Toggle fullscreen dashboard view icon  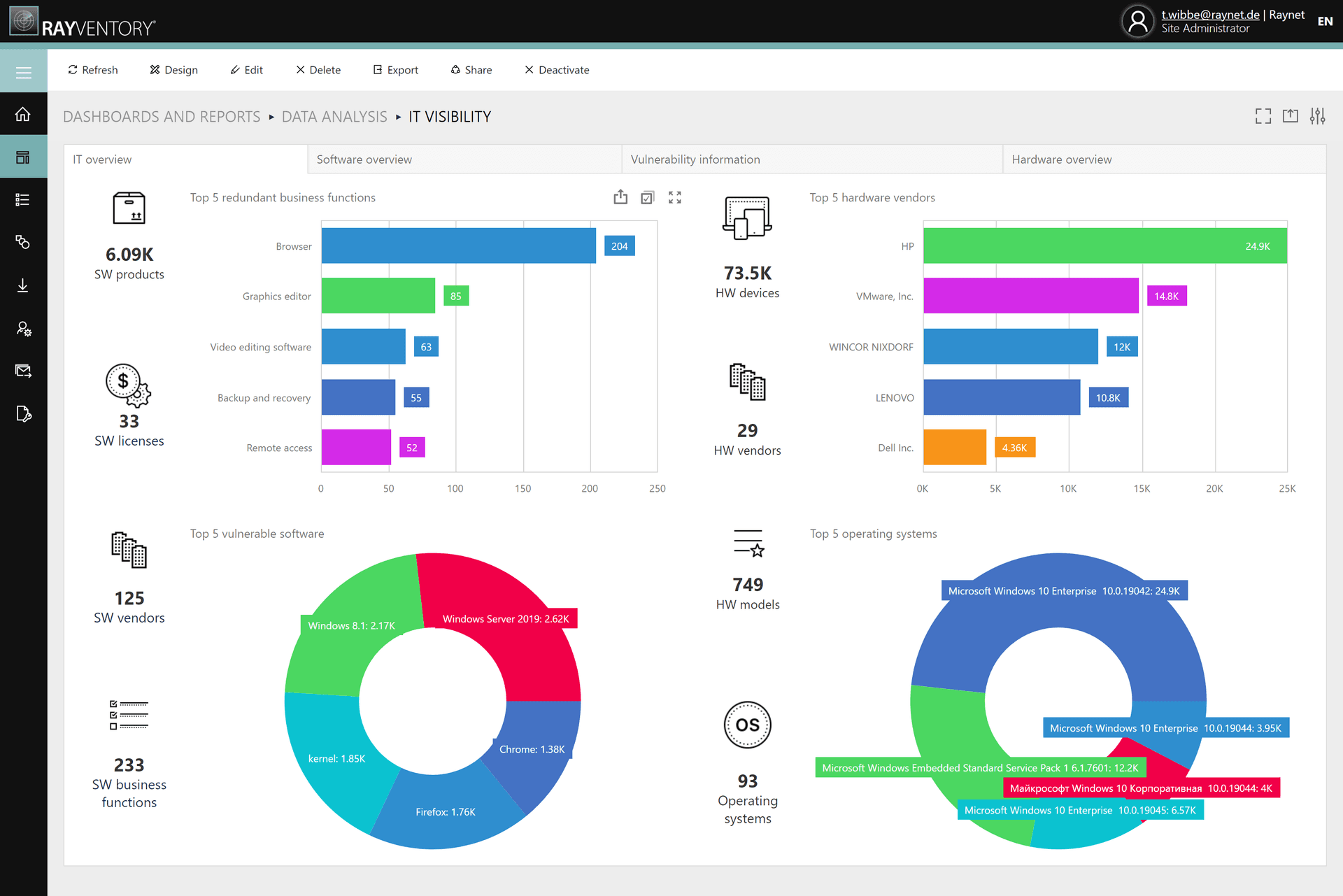[x=1263, y=116]
